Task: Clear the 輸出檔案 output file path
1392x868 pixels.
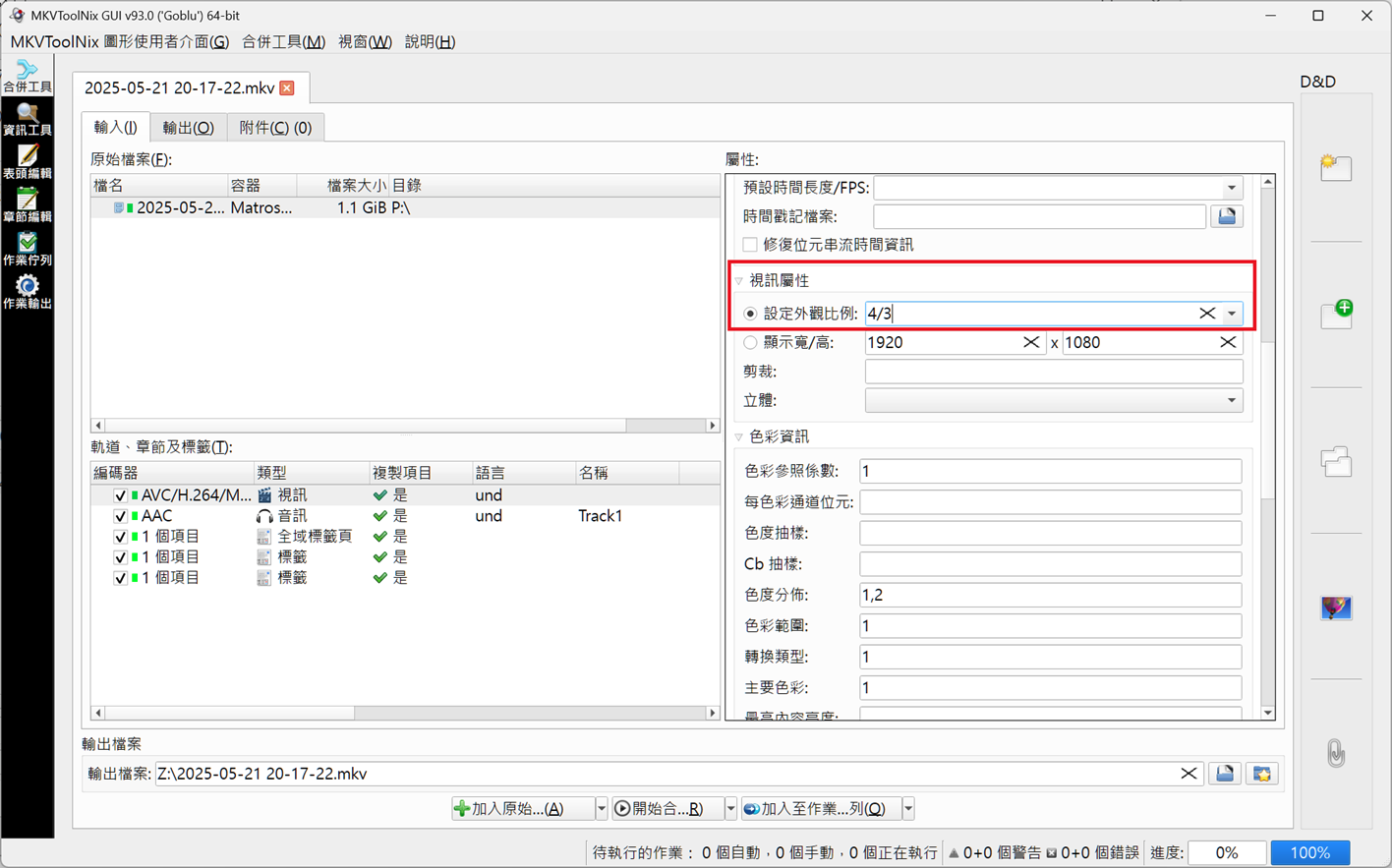Action: tap(1189, 774)
